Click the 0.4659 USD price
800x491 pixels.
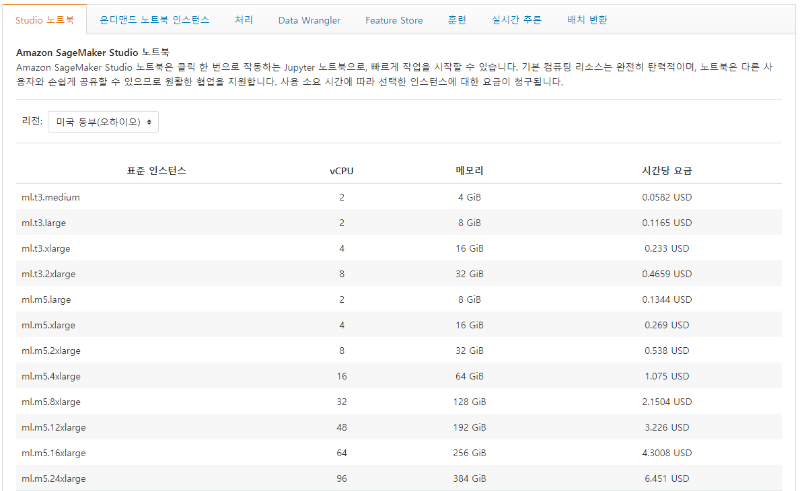[667, 274]
